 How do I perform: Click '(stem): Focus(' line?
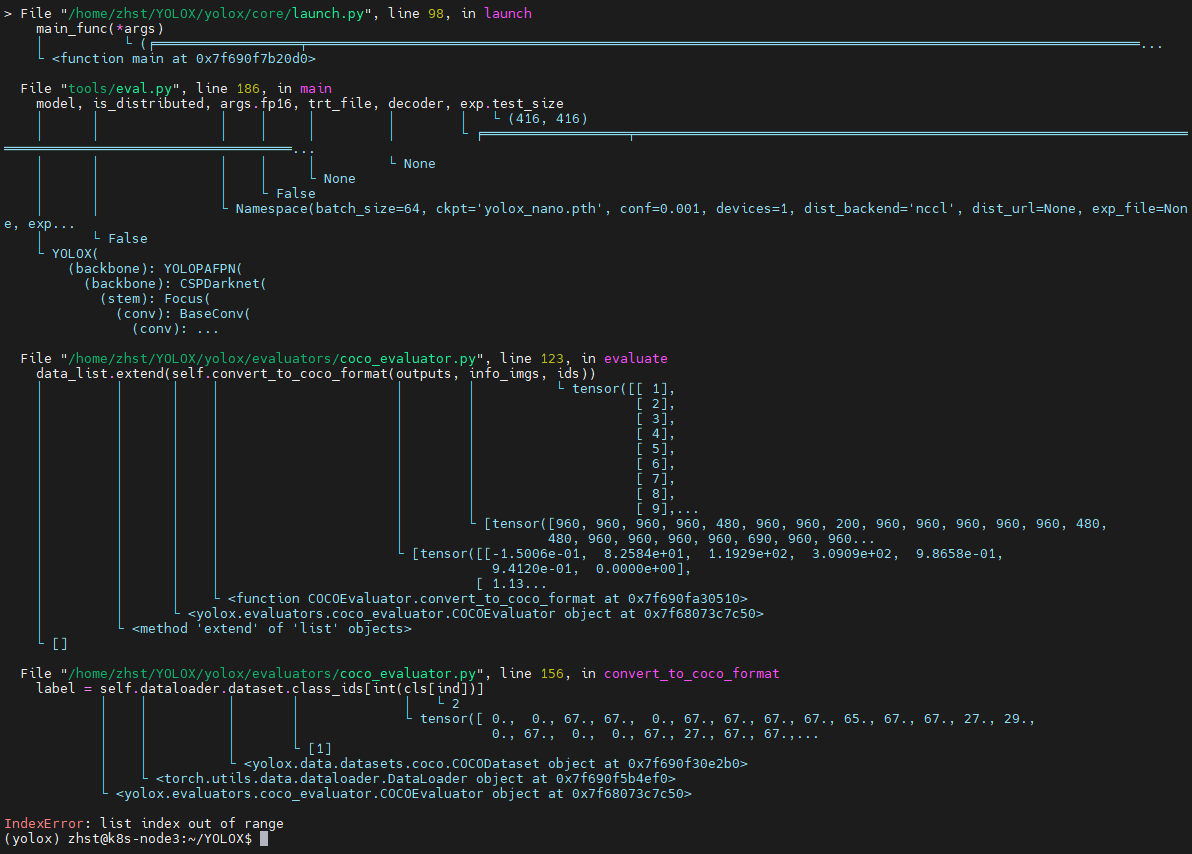155,299
